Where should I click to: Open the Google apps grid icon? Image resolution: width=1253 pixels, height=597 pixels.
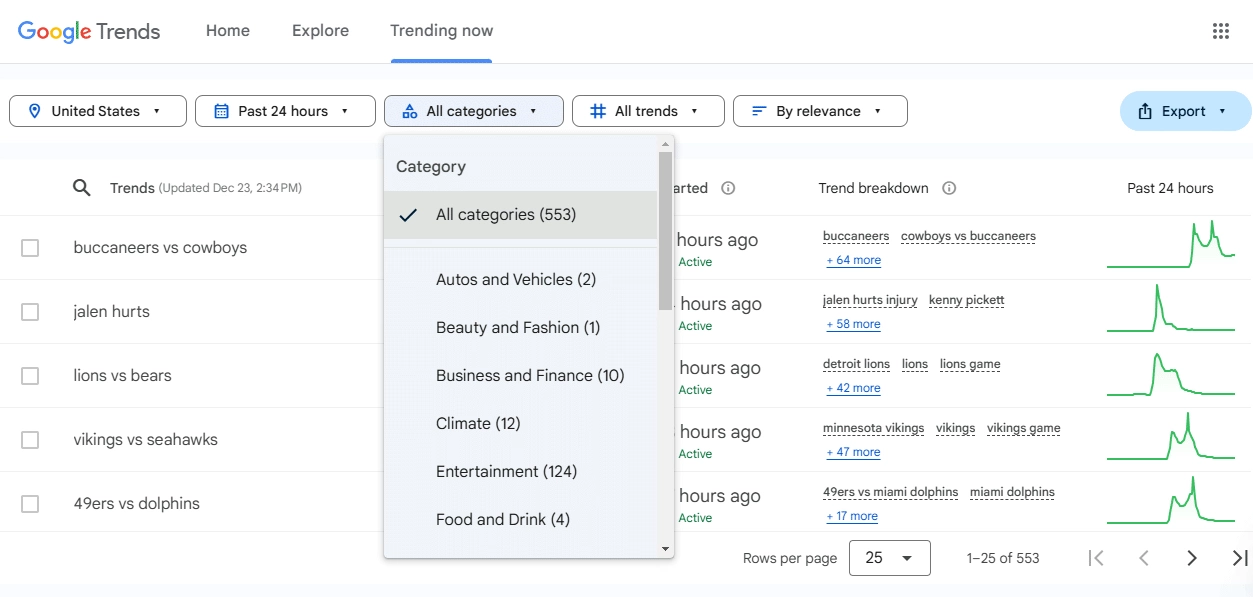click(x=1220, y=31)
